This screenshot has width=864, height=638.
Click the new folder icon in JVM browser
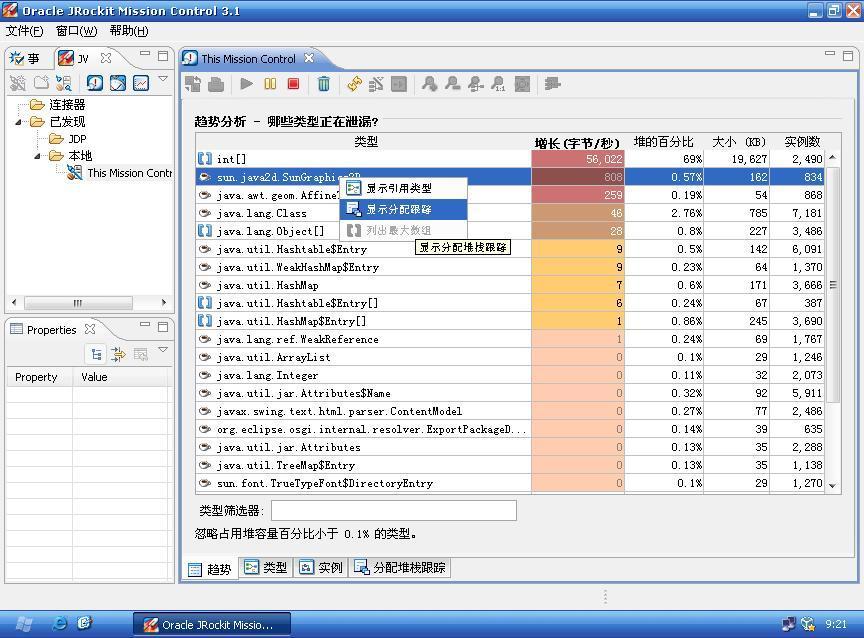click(x=41, y=83)
